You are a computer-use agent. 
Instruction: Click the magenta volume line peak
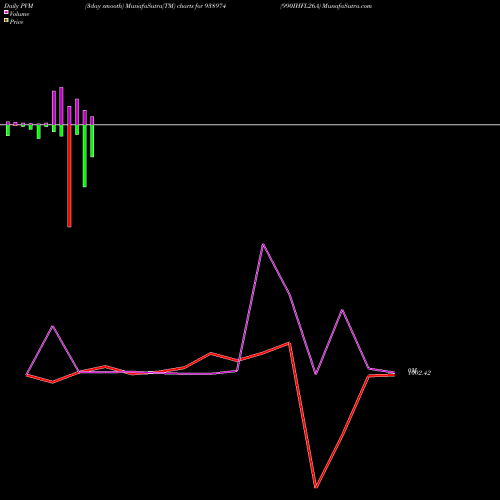tap(263, 245)
